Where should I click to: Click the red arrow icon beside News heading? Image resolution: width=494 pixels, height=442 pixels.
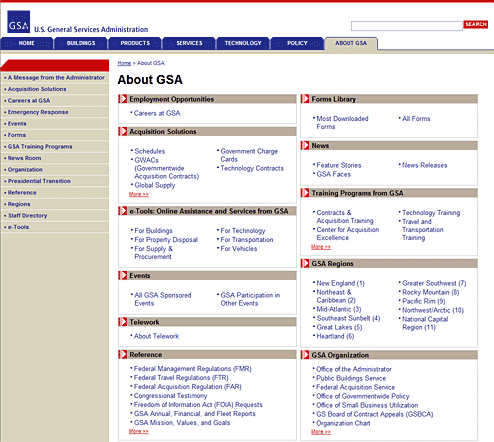tap(305, 145)
